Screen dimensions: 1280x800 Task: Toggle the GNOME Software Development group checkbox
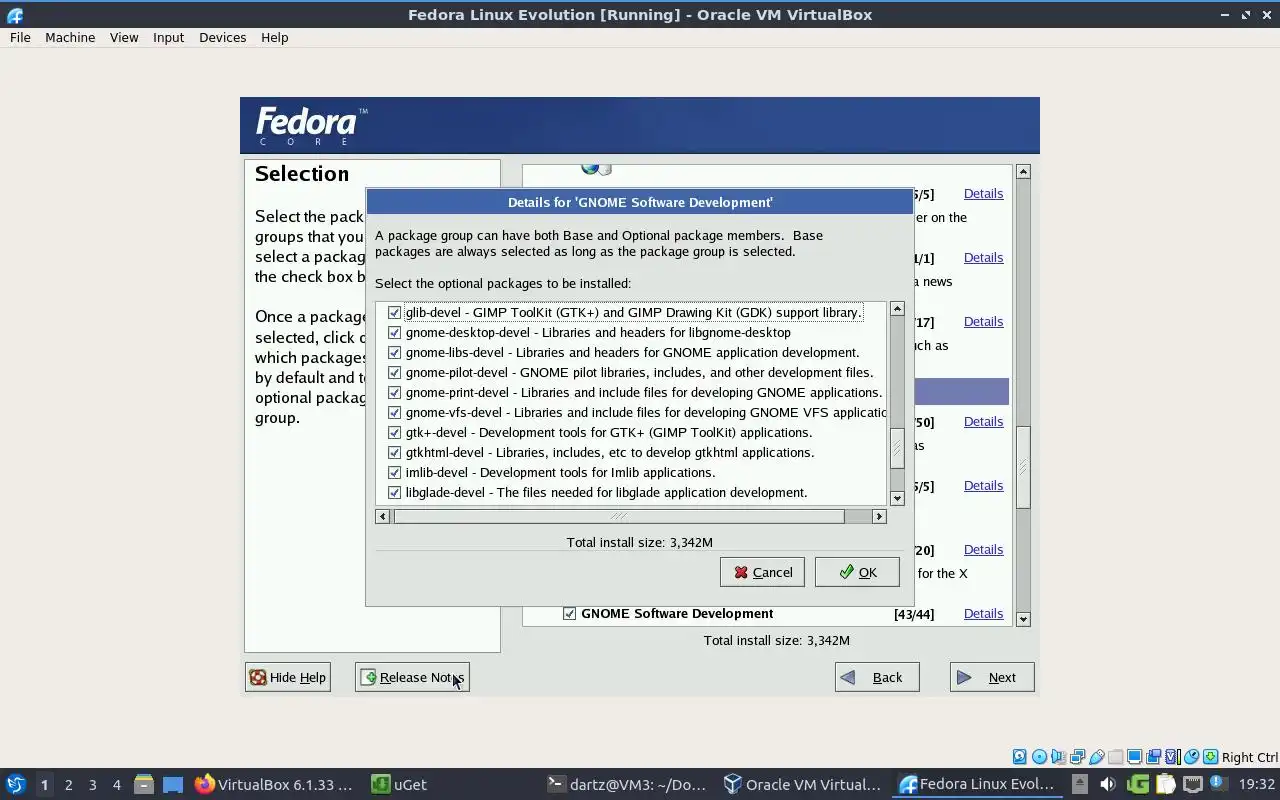click(569, 613)
